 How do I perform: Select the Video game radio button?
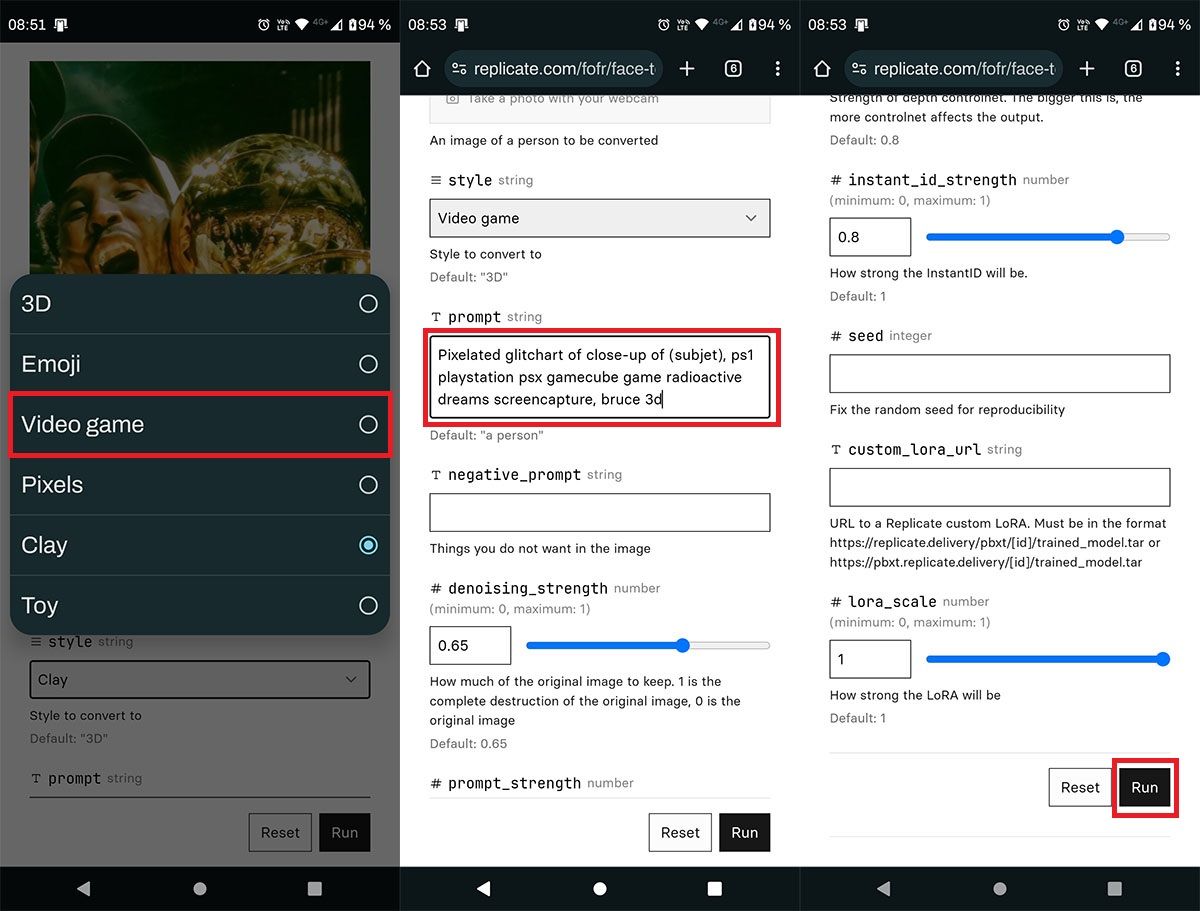(368, 424)
